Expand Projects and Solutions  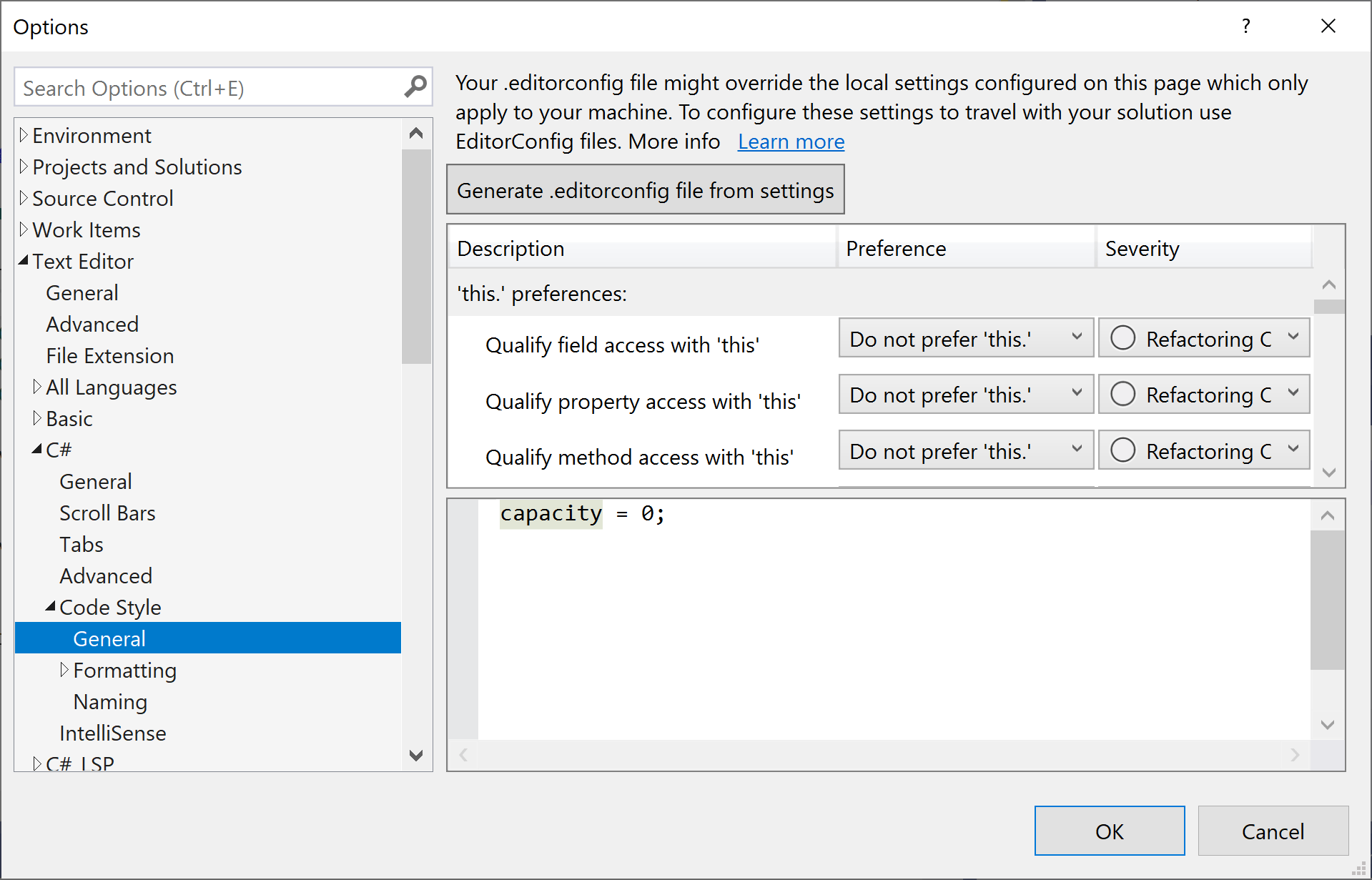point(23,167)
